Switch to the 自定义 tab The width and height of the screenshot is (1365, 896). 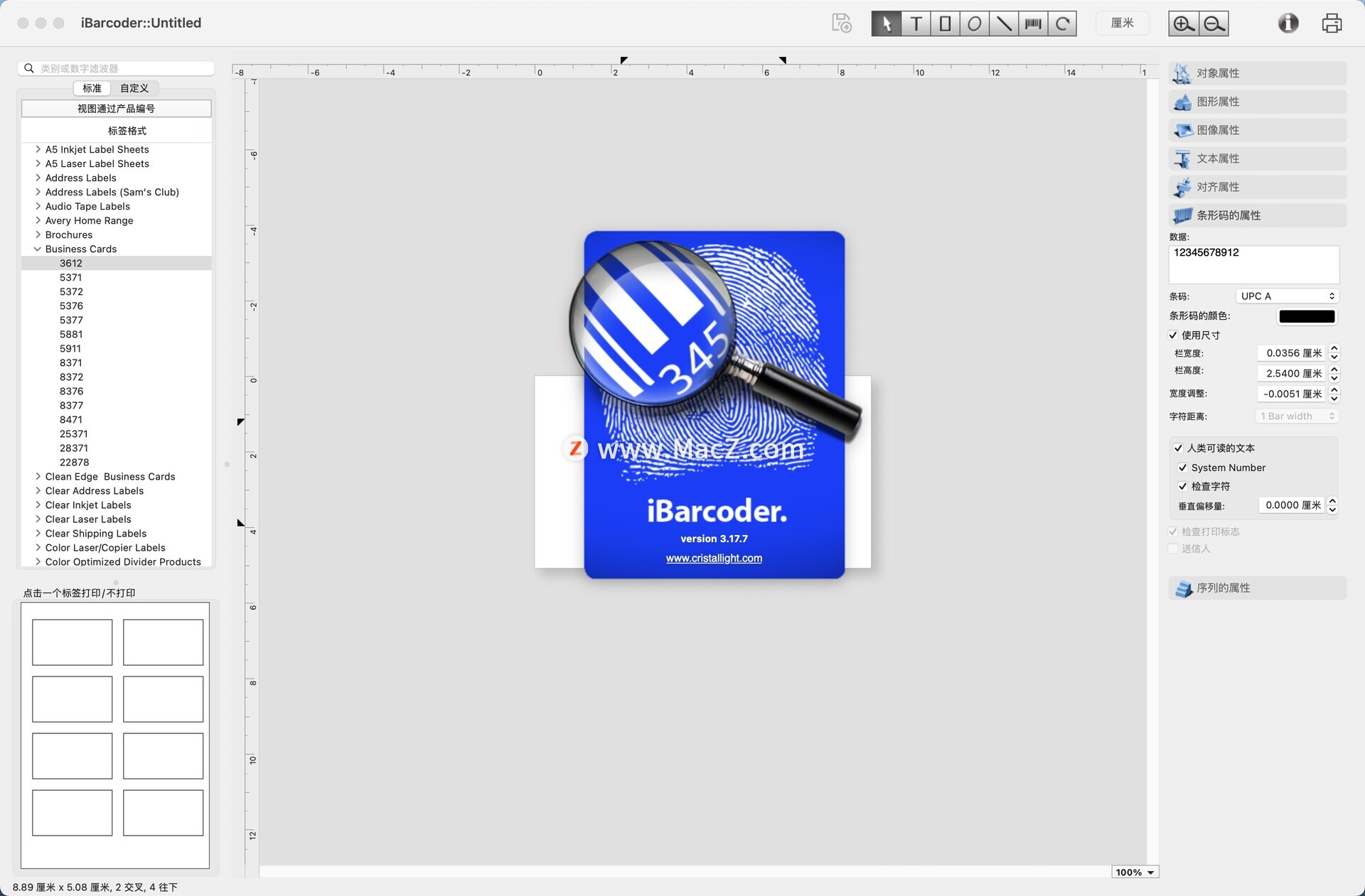pos(134,88)
